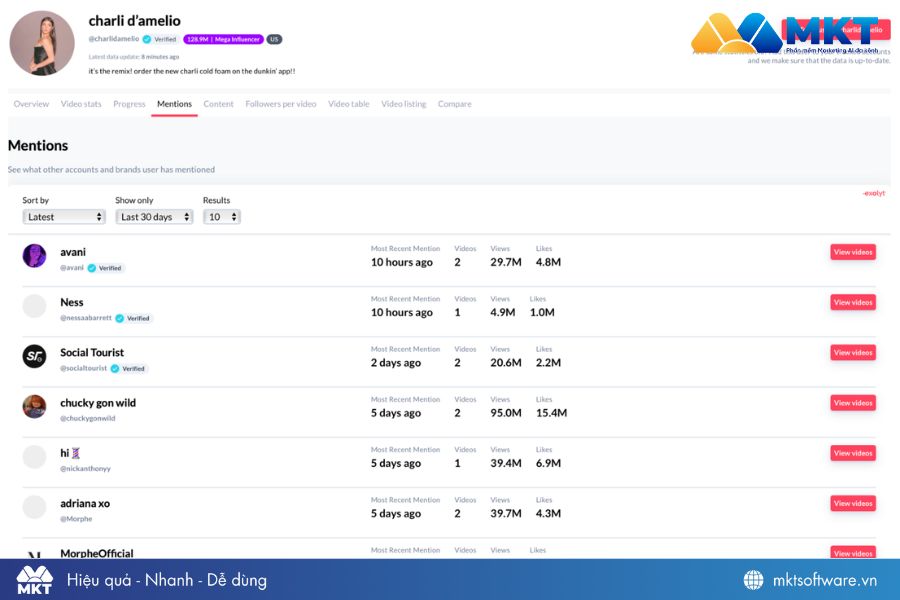The height and width of the screenshot is (600, 900).
Task: Click the verified check icon beside @socialtourist
Action: pos(115,369)
